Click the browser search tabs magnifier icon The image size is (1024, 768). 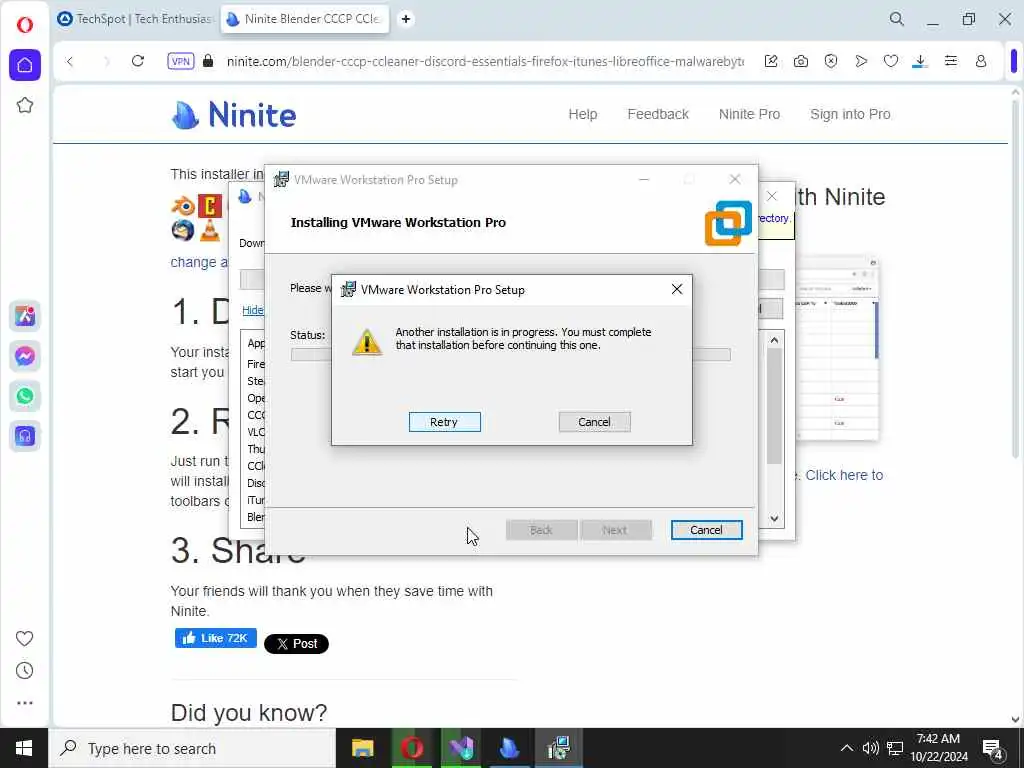897,19
